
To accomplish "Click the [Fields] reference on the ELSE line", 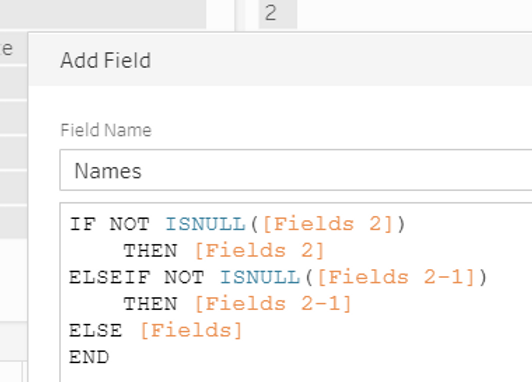I will [191, 330].
